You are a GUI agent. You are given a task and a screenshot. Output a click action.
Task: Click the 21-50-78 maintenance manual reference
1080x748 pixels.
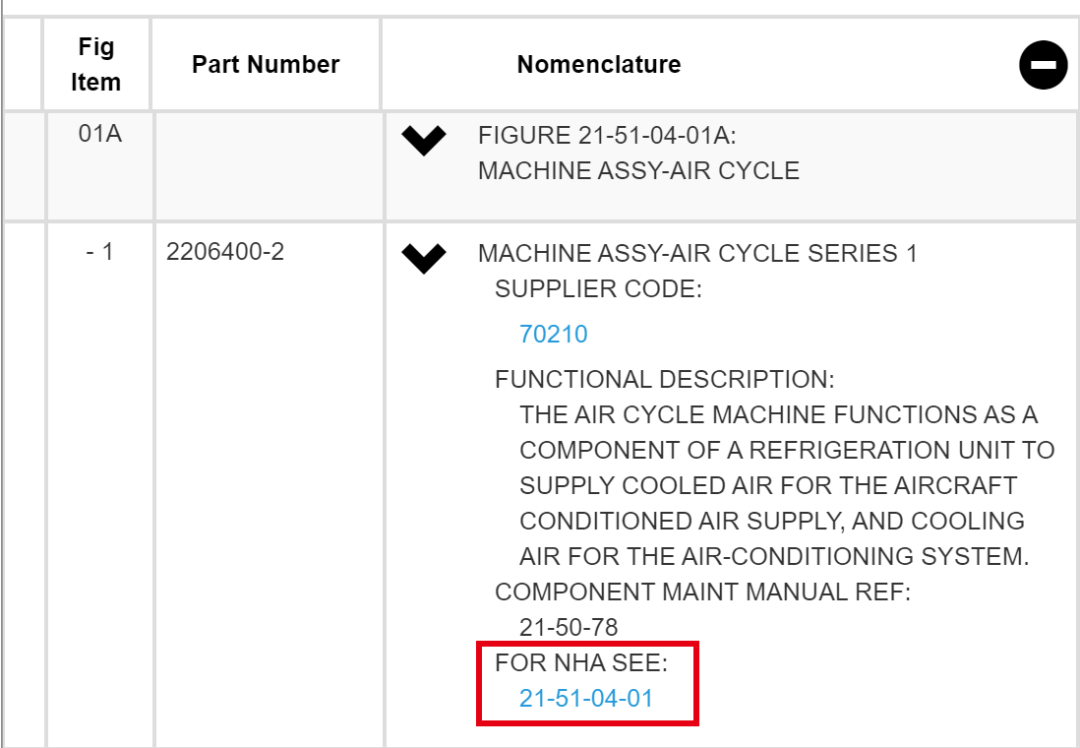tap(568, 627)
